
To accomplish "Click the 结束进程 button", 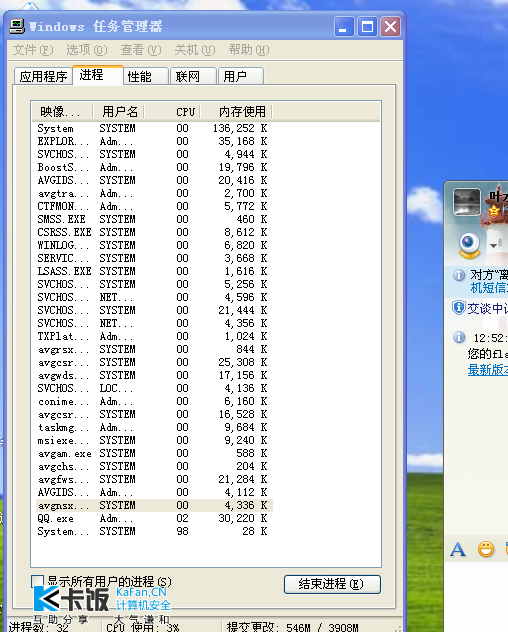I will coord(332,584).
